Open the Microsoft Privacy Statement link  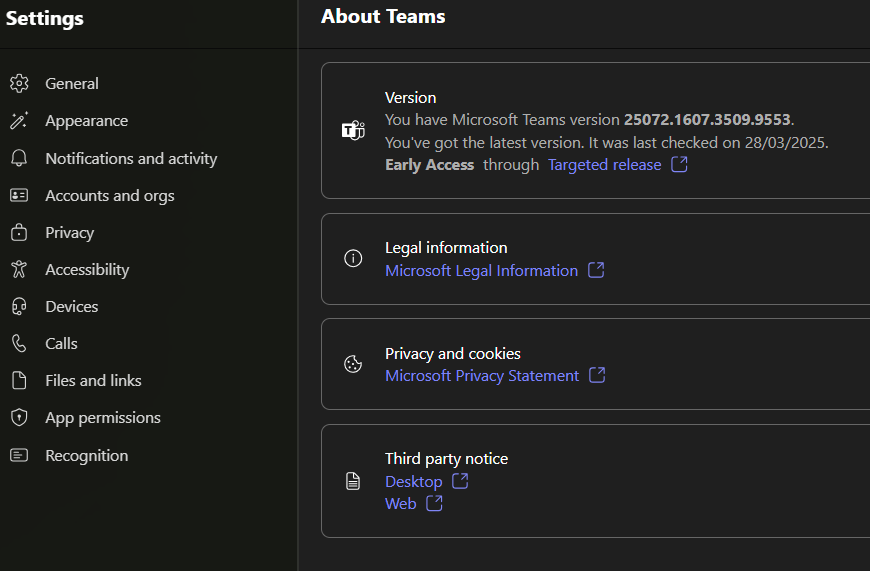(482, 376)
